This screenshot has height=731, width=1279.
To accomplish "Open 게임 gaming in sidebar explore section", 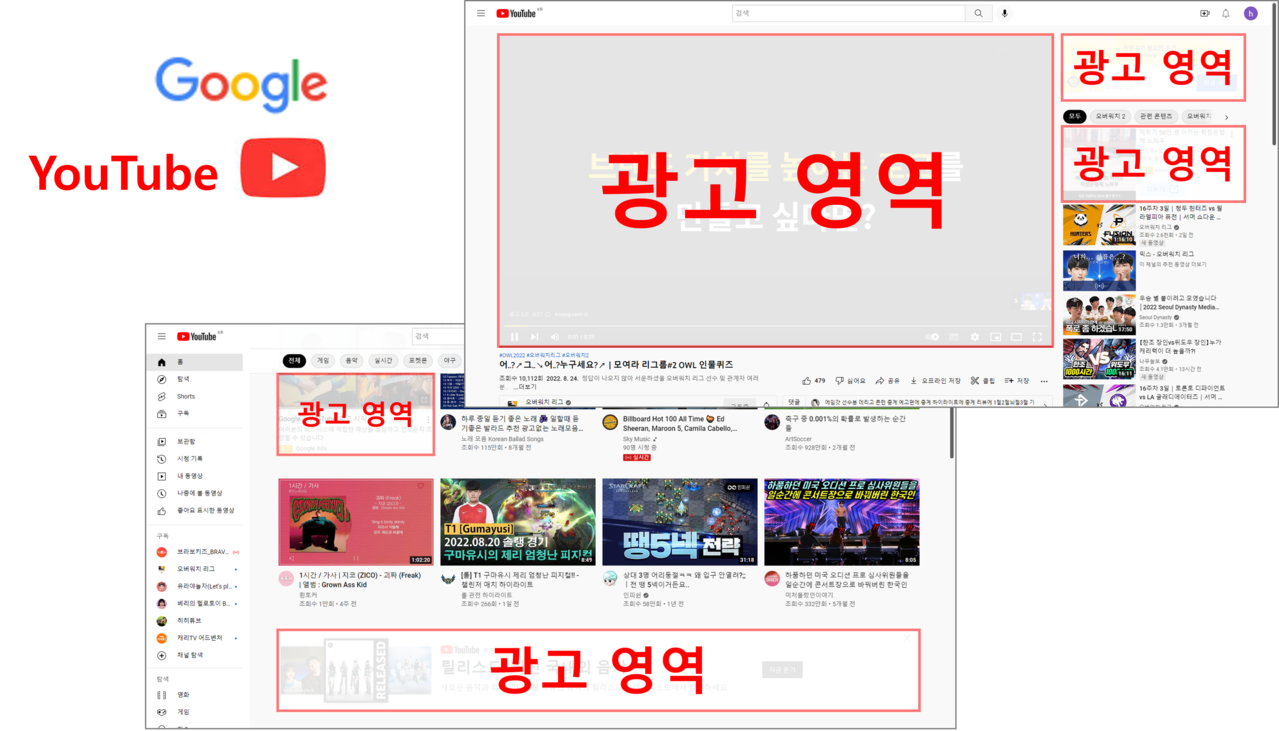I will tap(196, 712).
